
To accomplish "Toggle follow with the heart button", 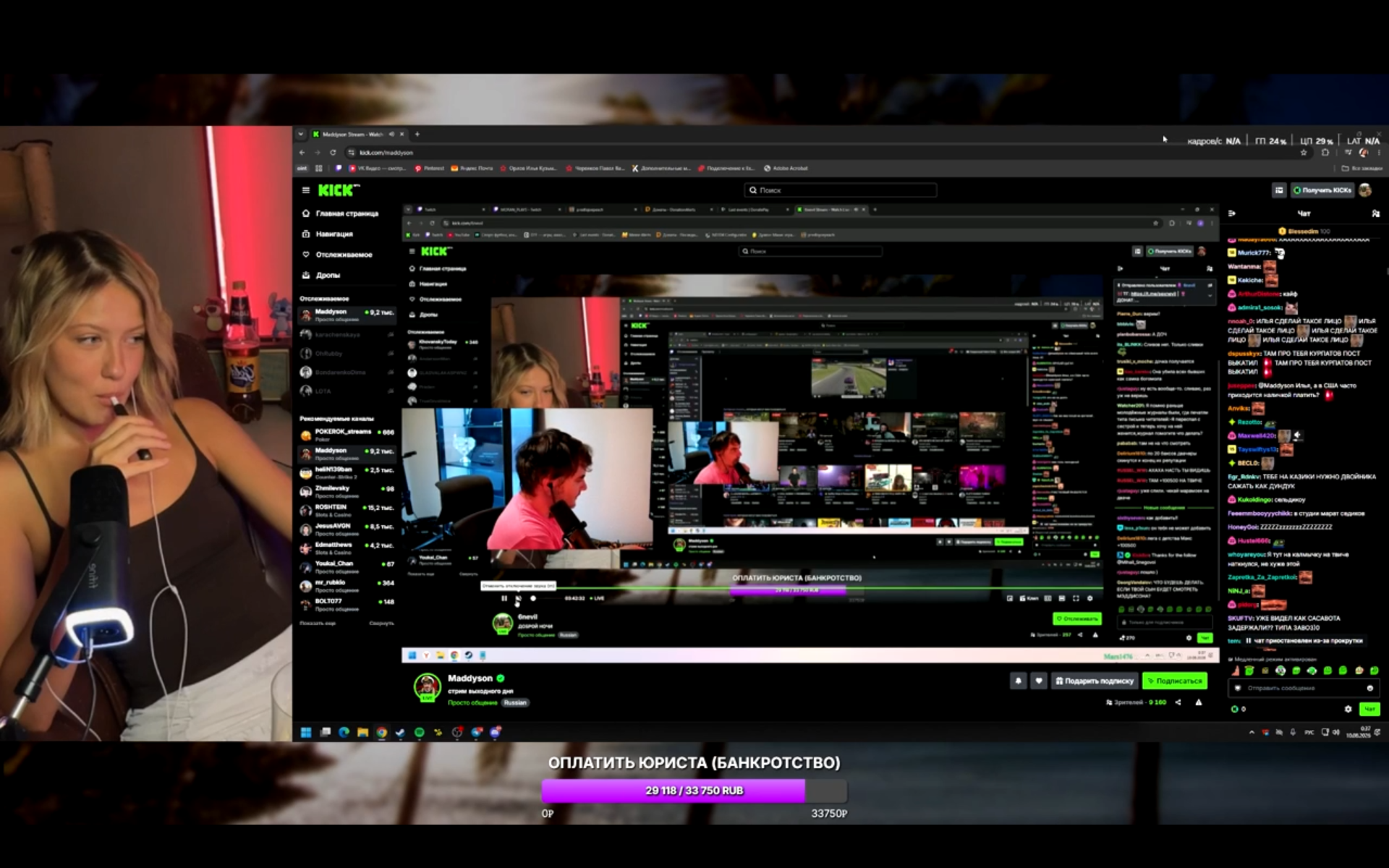I will coord(1039,681).
